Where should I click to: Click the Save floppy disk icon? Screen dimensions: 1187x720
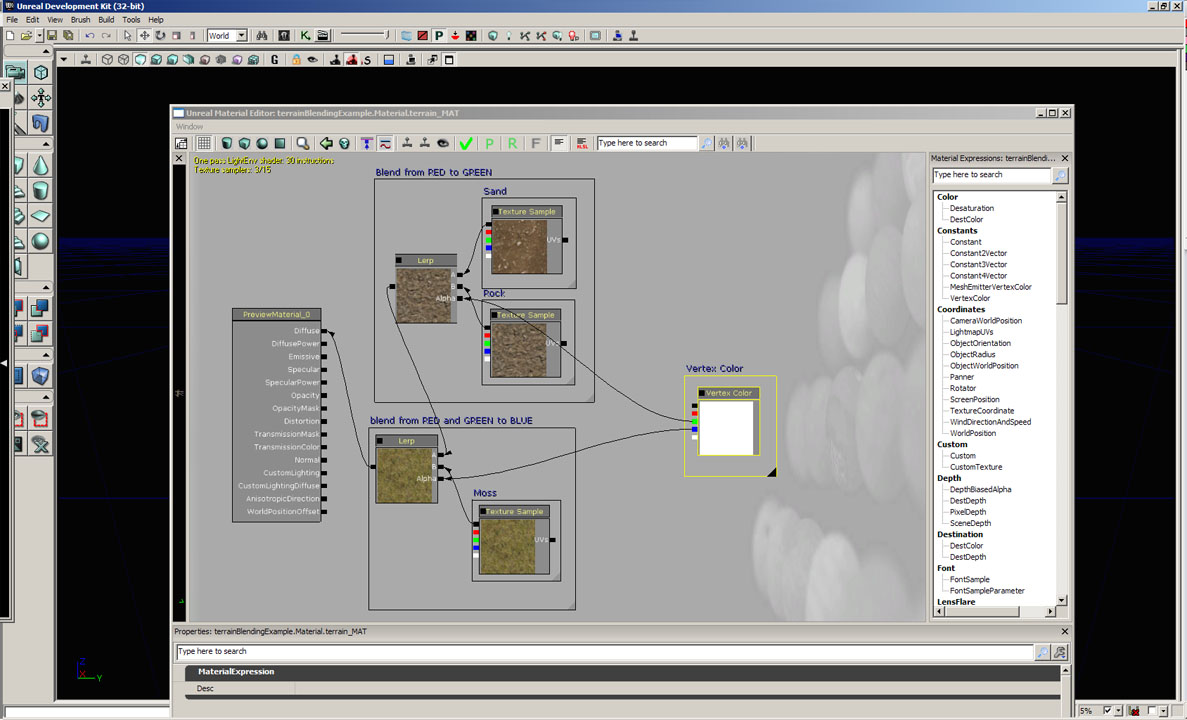pos(52,36)
